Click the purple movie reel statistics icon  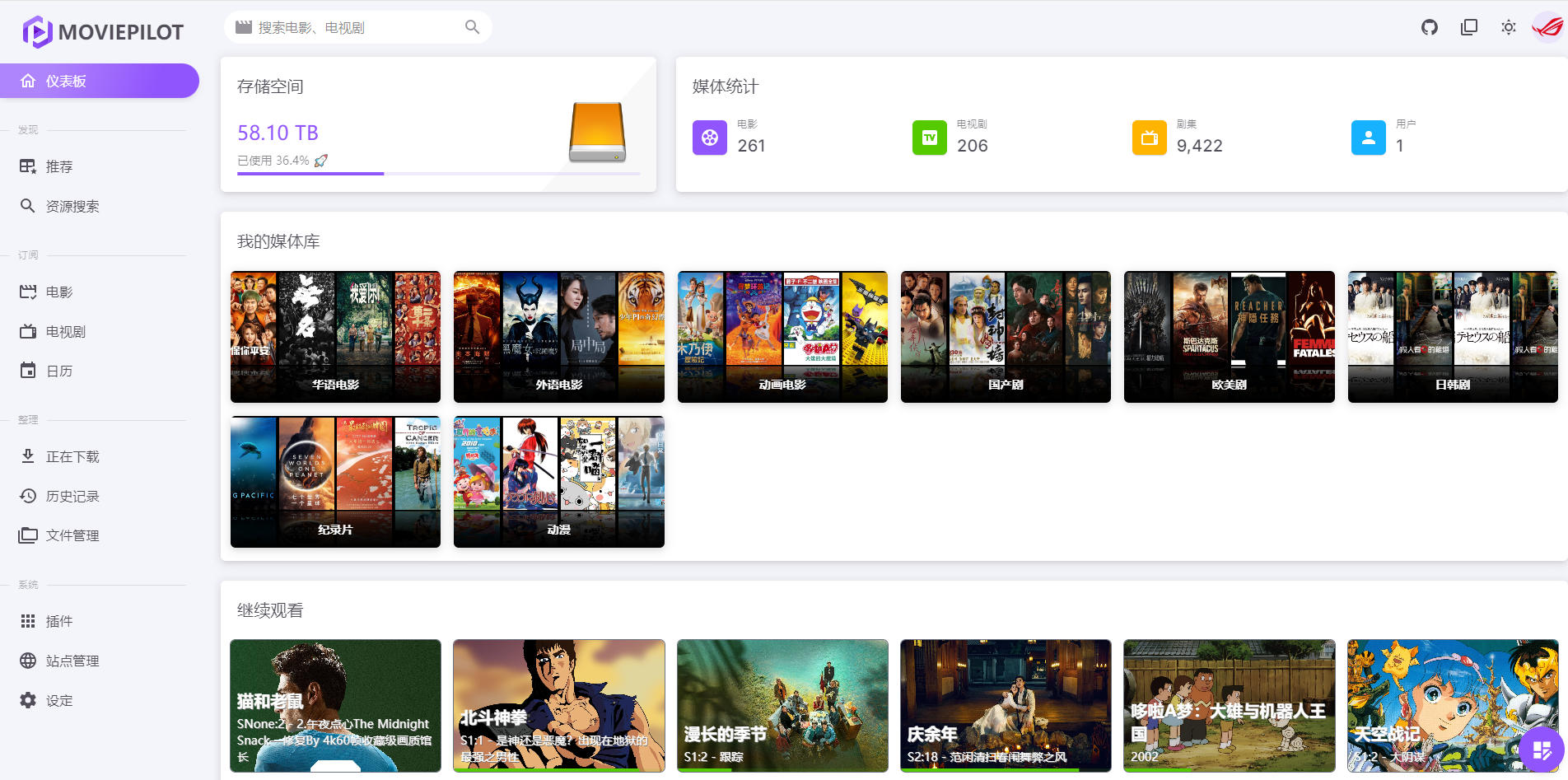click(x=710, y=138)
